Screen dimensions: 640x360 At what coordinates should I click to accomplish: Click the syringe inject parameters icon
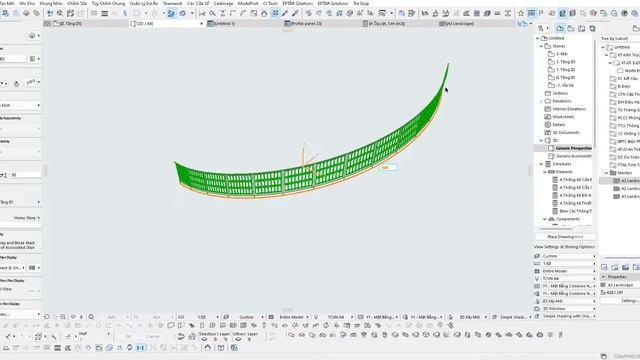pyautogui.click(x=295, y=13)
